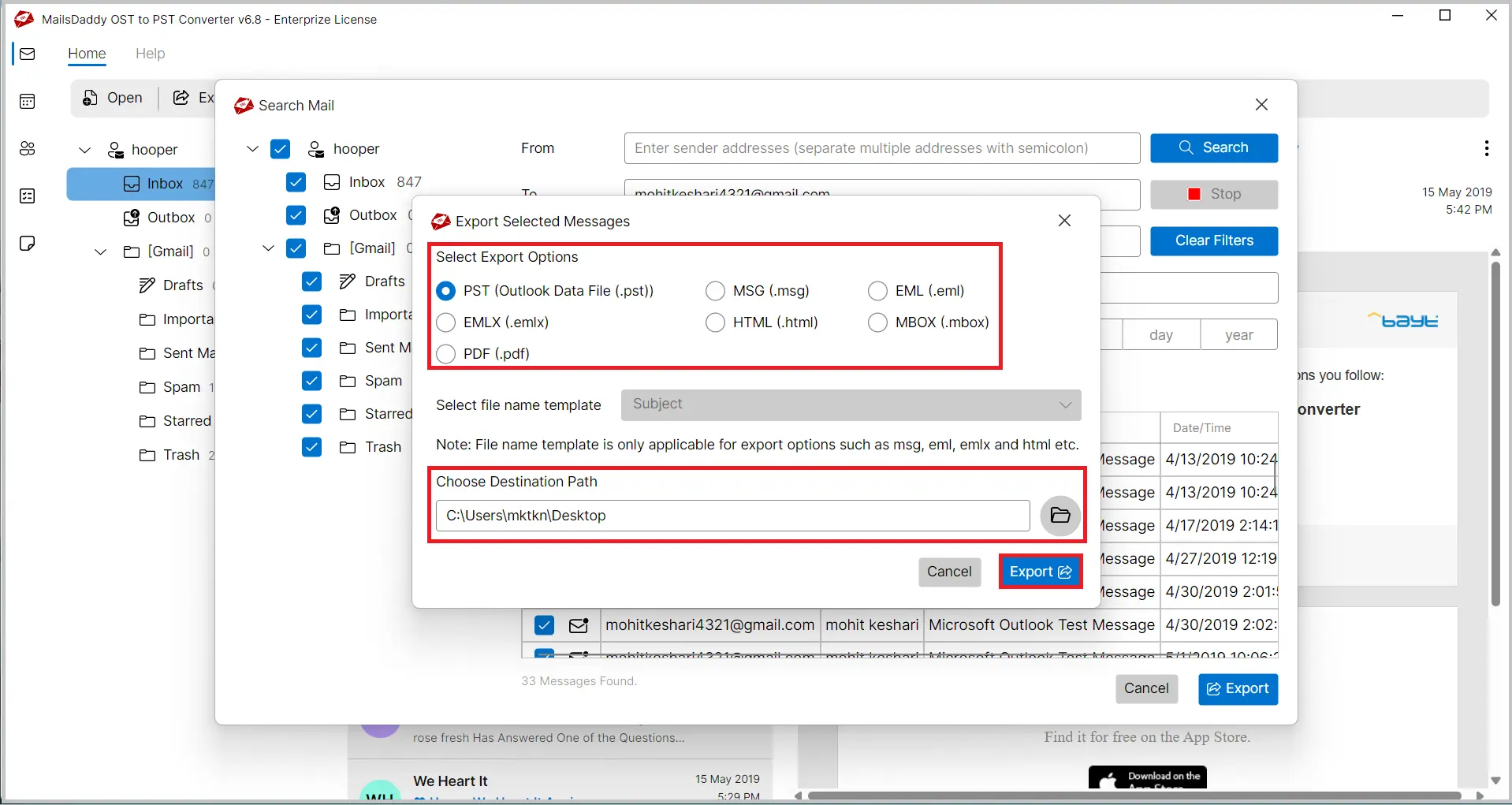1512x805 pixels.
Task: Open the tasks icon in left sidebar
Action: pyautogui.click(x=28, y=196)
